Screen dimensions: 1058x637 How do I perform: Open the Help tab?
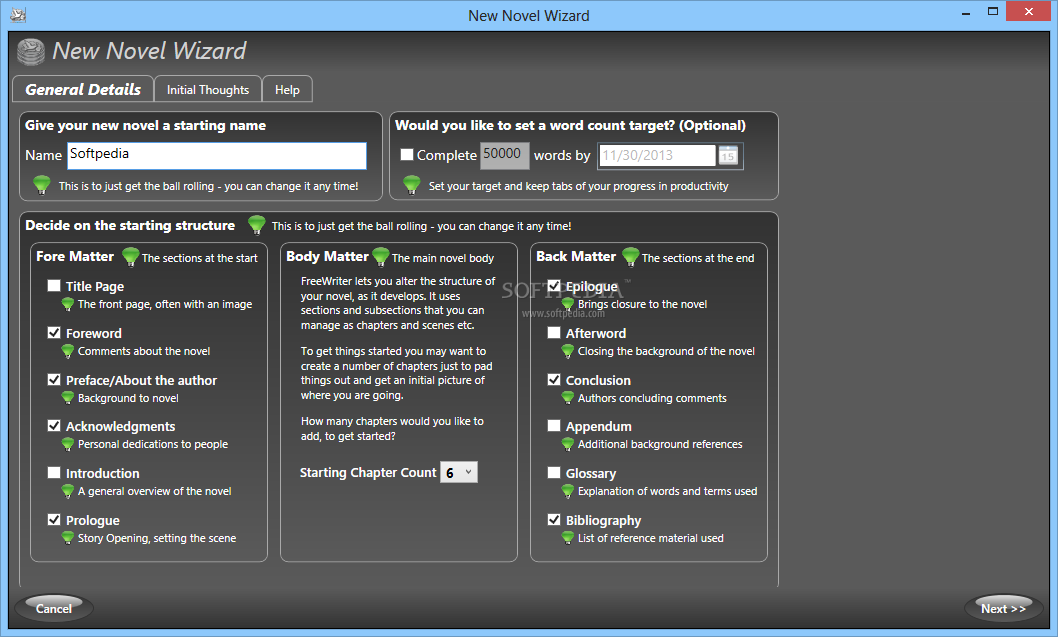tap(287, 90)
